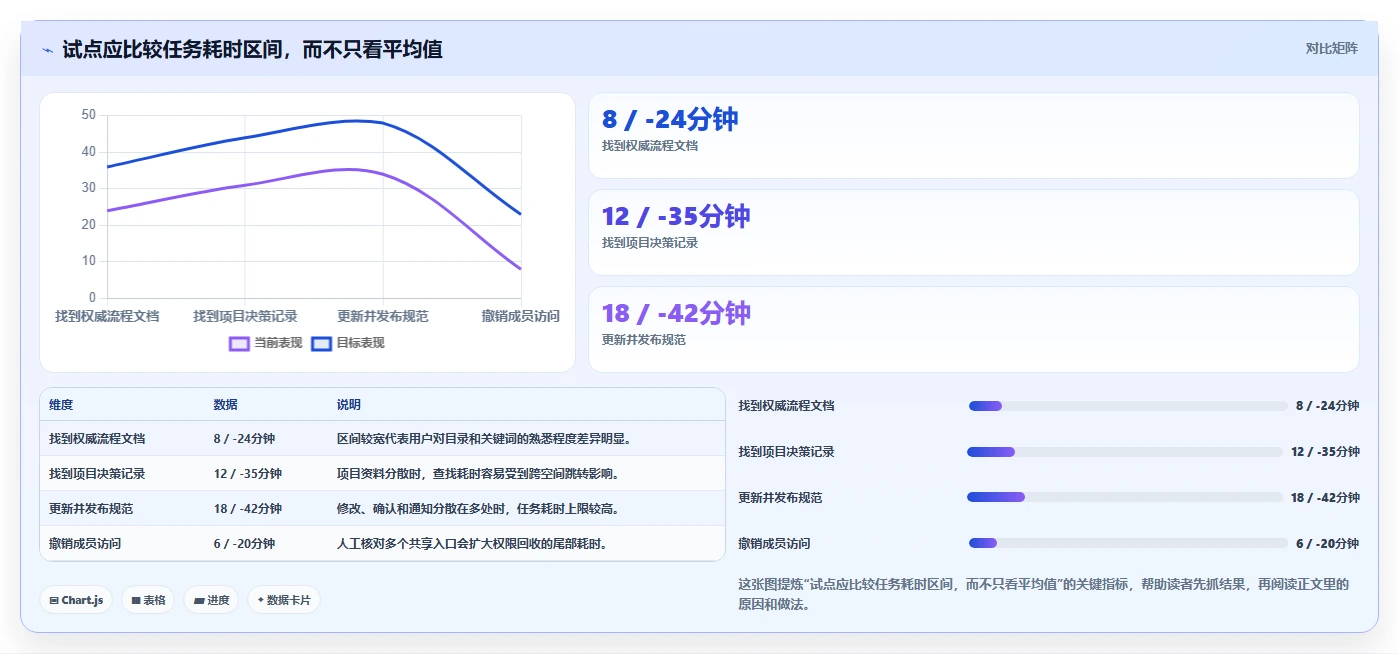Click chart x-axis label 更新并发布规范
1399x654 pixels.
(383, 316)
